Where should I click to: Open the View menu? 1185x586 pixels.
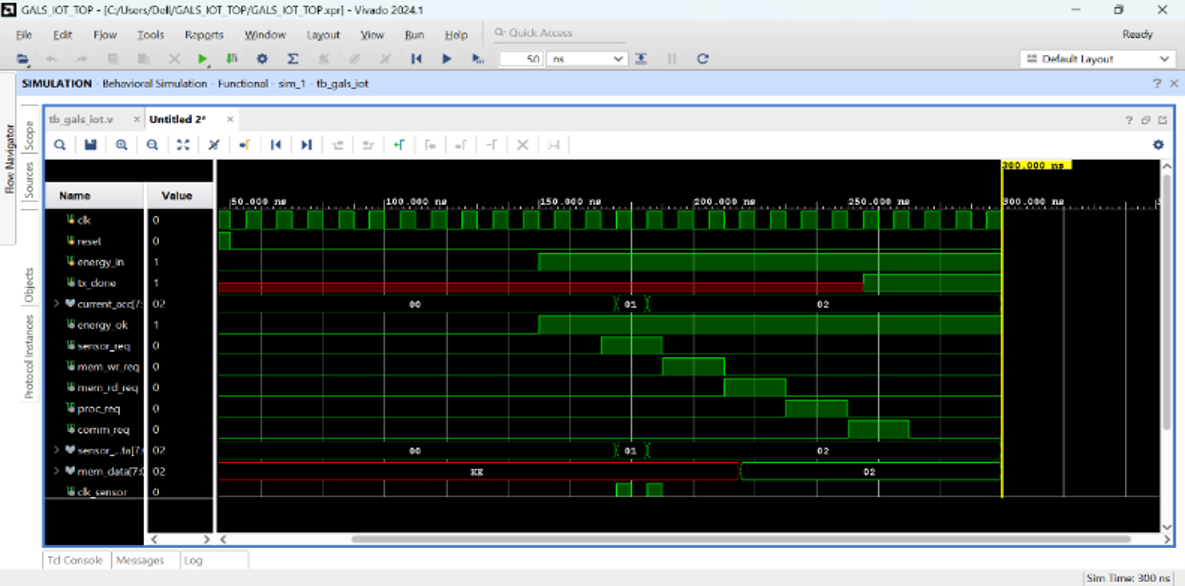pos(372,35)
